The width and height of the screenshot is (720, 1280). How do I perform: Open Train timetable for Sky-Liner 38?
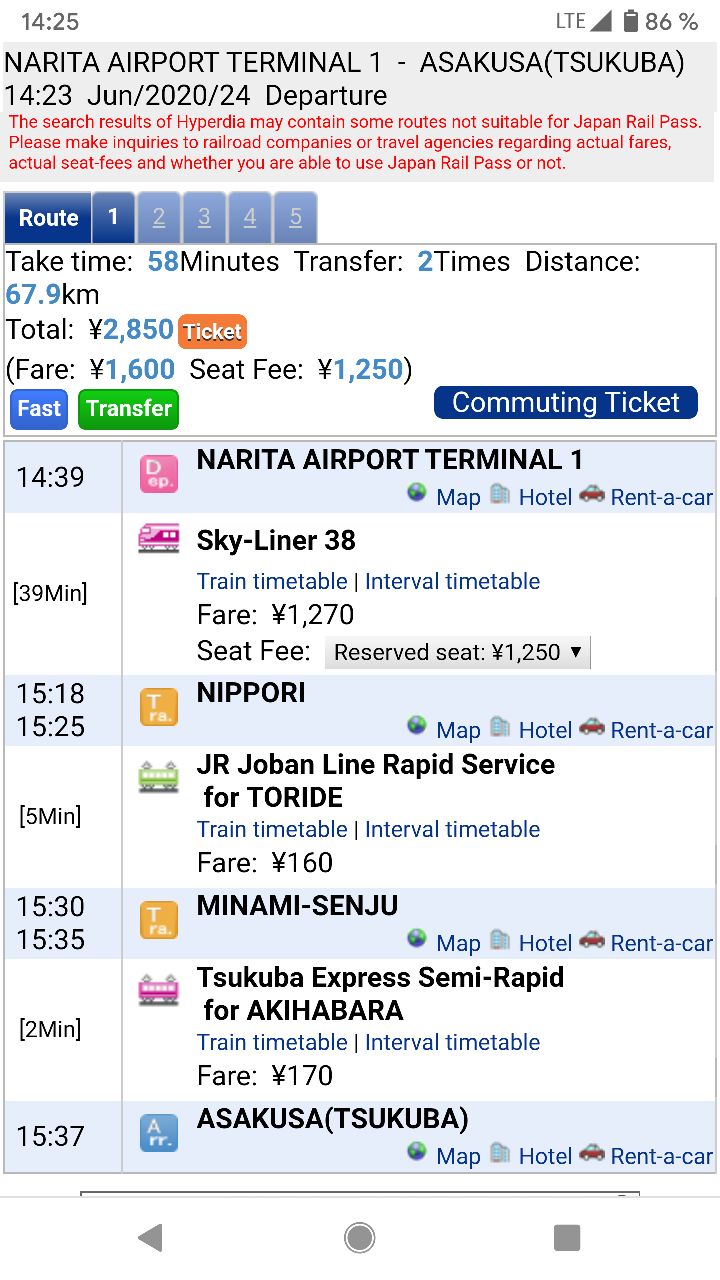[272, 581]
